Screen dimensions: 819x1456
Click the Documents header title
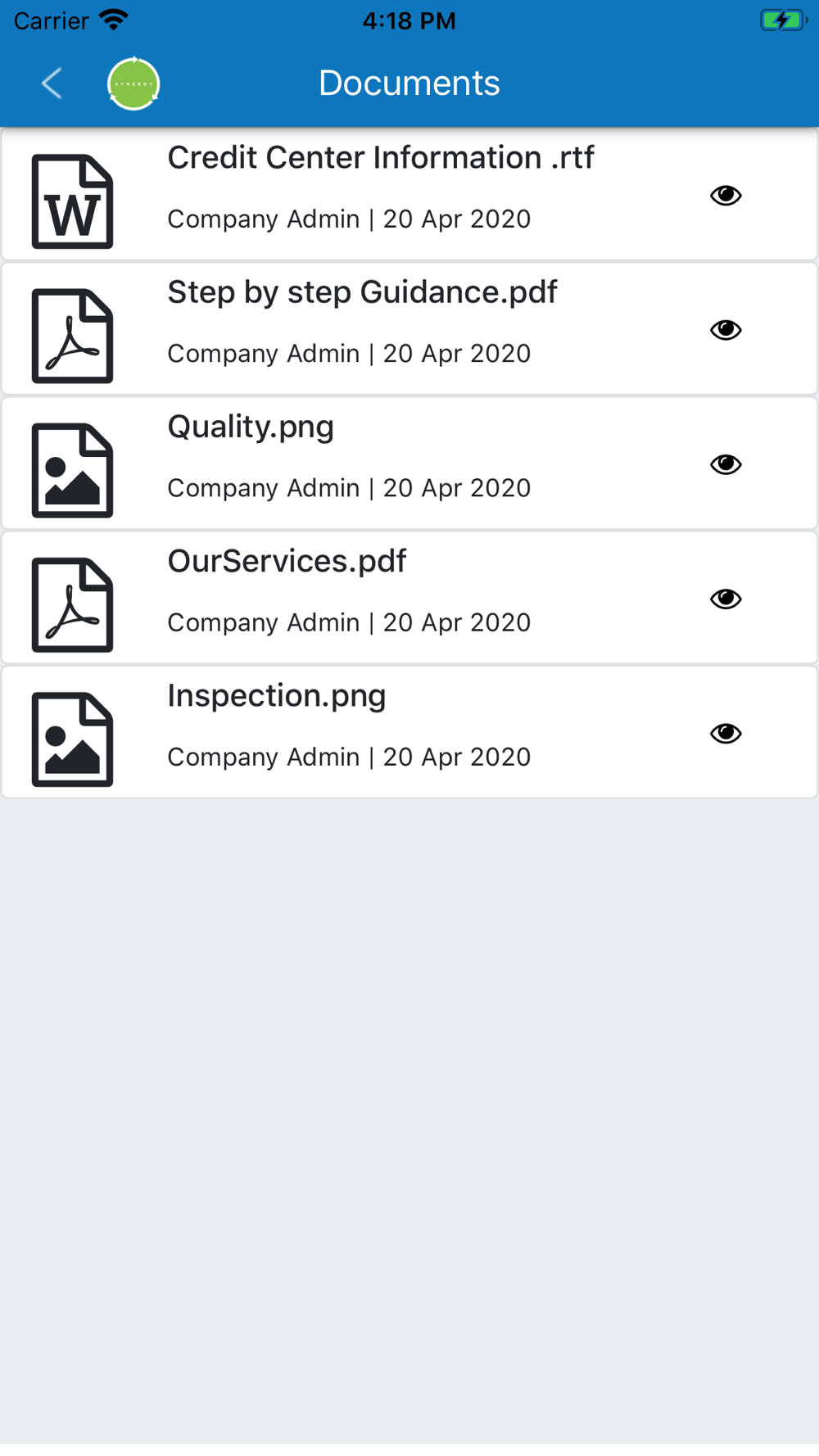tap(409, 83)
